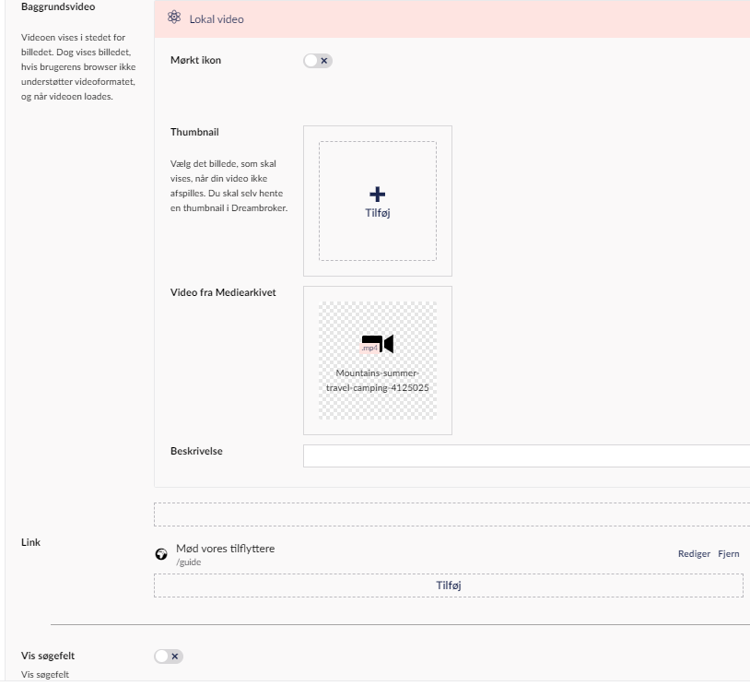Viewport: 750px width, 686px height.
Task: Turn on the Vis søgefelt switch
Action: (168, 656)
